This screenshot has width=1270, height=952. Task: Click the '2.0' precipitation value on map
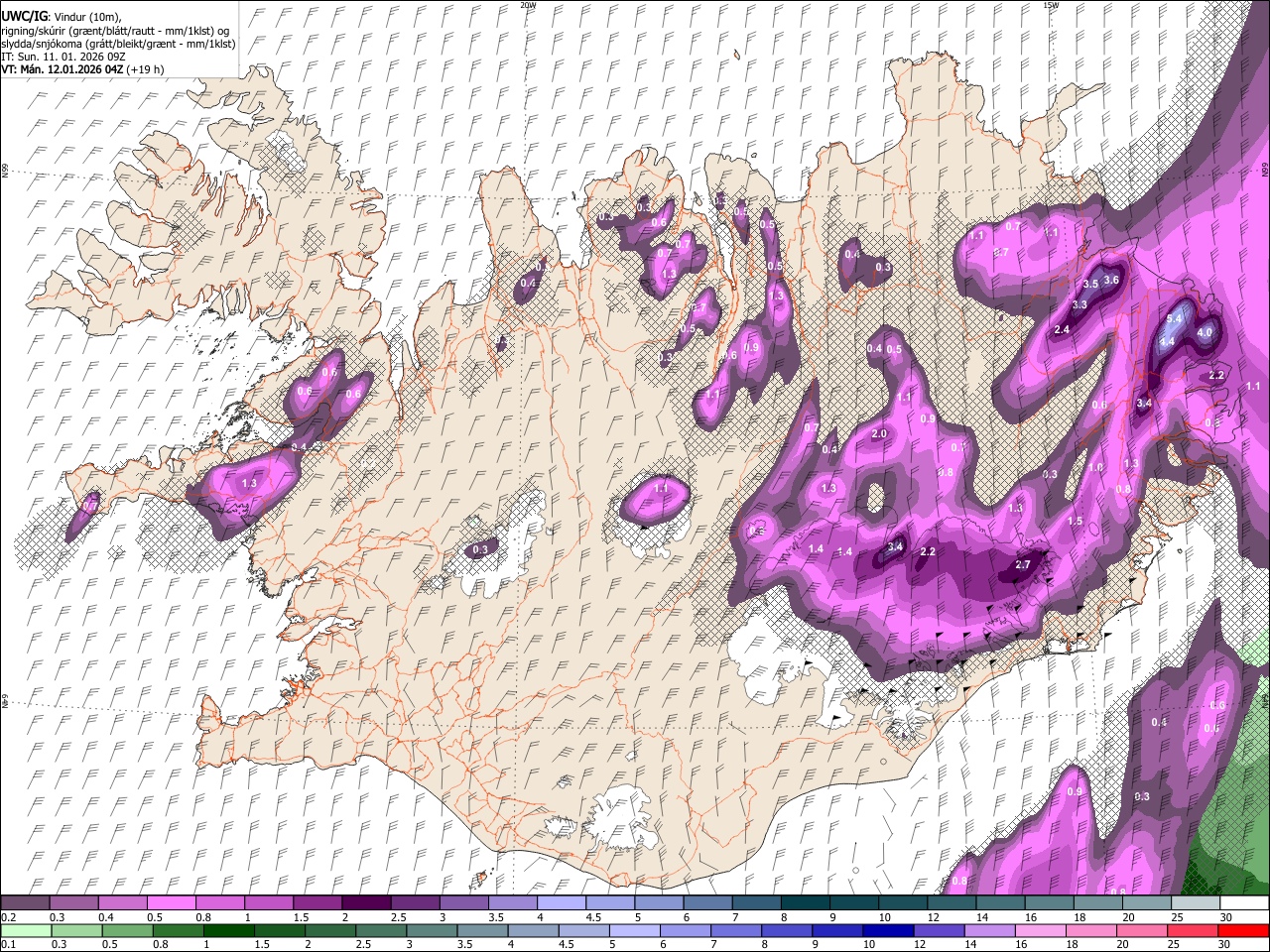[879, 434]
